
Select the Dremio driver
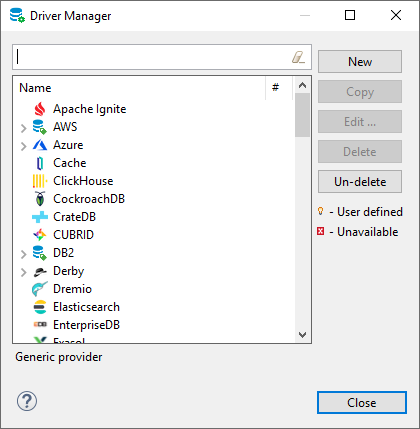point(72,289)
